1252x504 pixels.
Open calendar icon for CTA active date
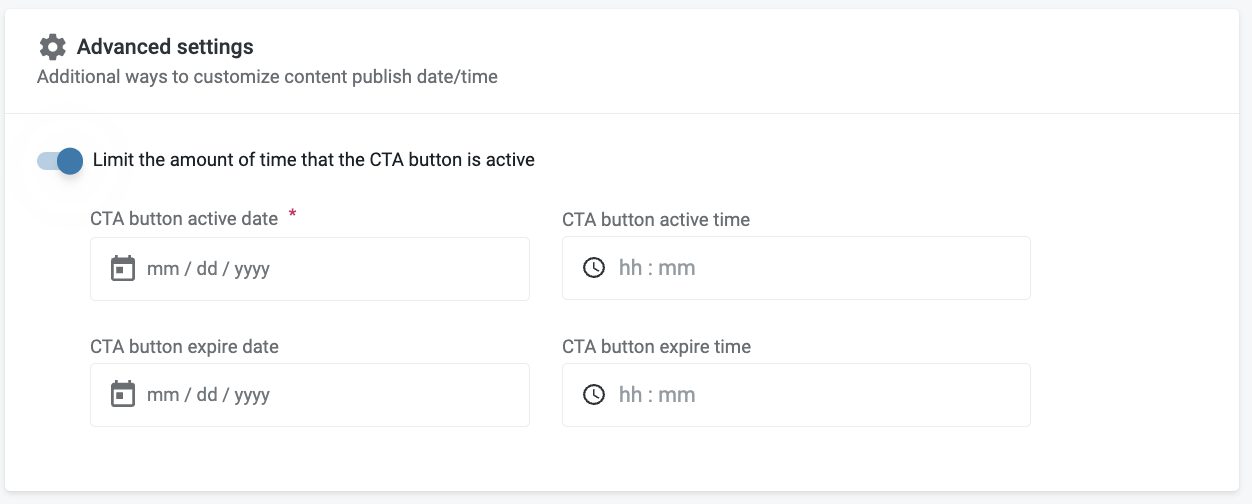coord(122,268)
